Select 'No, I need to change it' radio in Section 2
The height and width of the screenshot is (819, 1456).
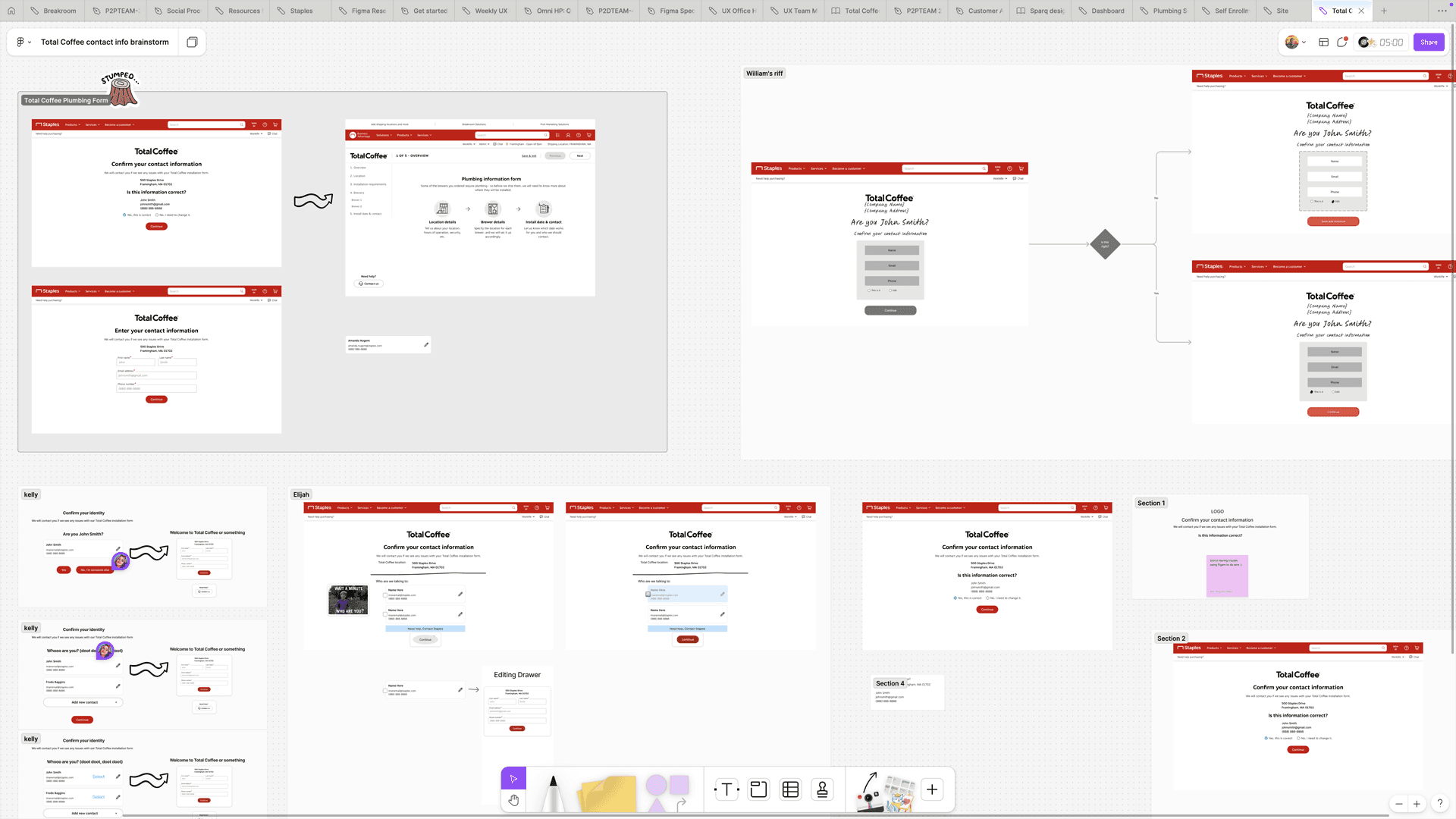point(1299,739)
